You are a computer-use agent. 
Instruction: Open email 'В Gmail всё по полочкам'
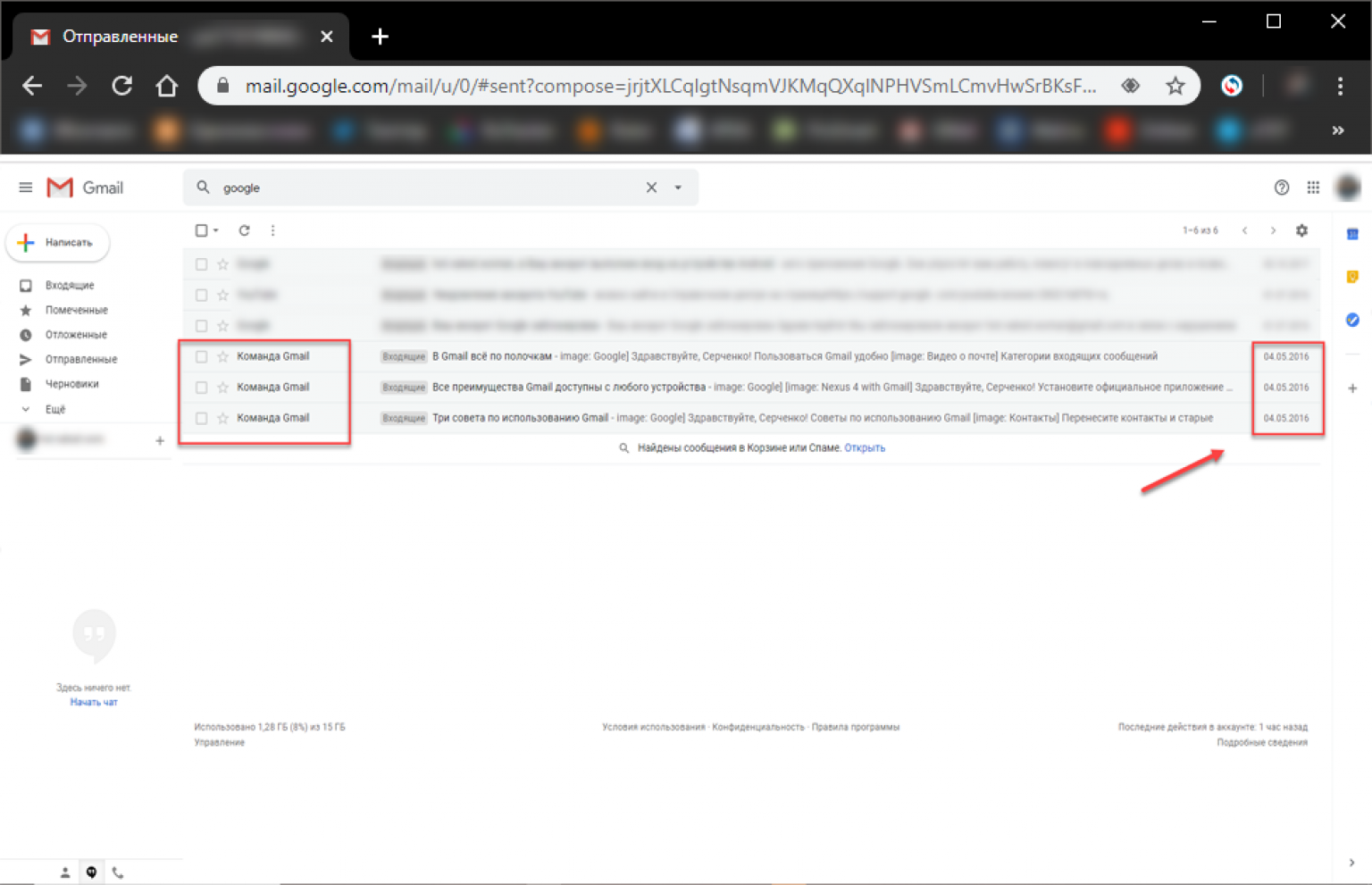coord(752,356)
